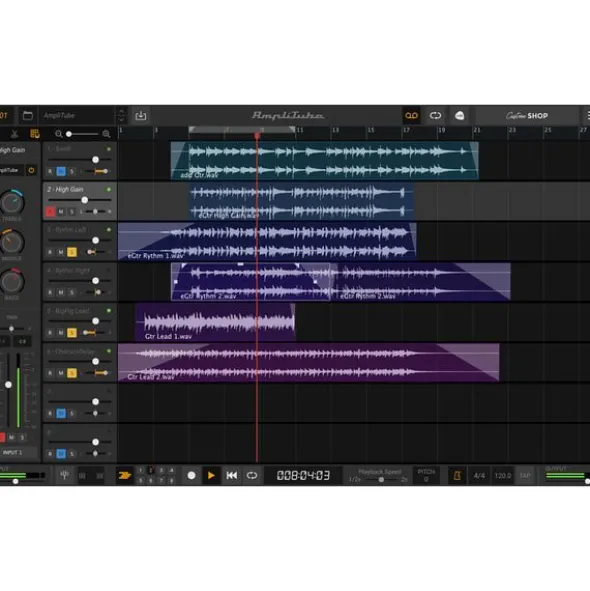The image size is (590, 591).
Task: Click the PITCH value field
Action: tap(426, 476)
